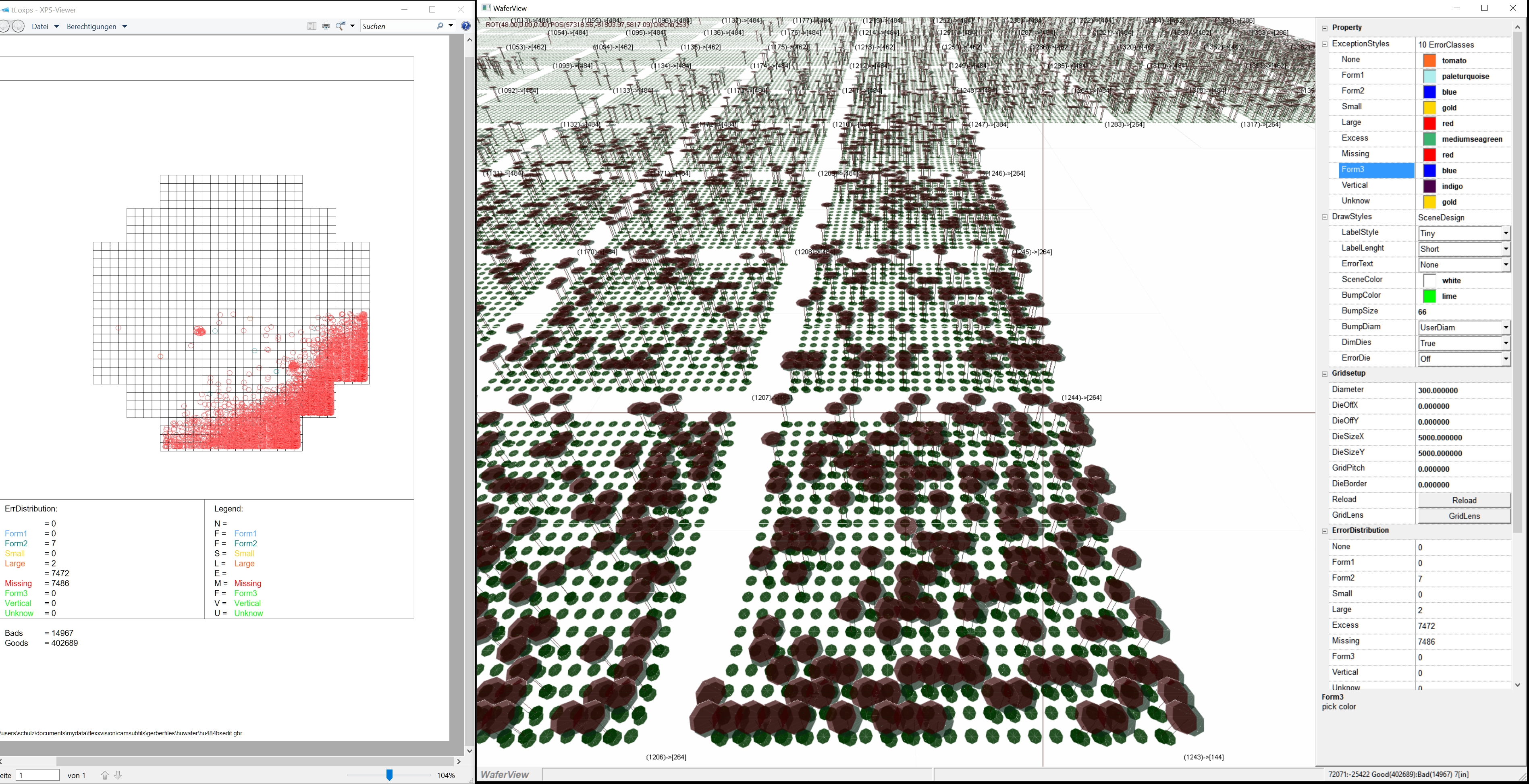Image resolution: width=1529 pixels, height=784 pixels.
Task: Open the LabelLenght dropdown
Action: pyautogui.click(x=1506, y=249)
